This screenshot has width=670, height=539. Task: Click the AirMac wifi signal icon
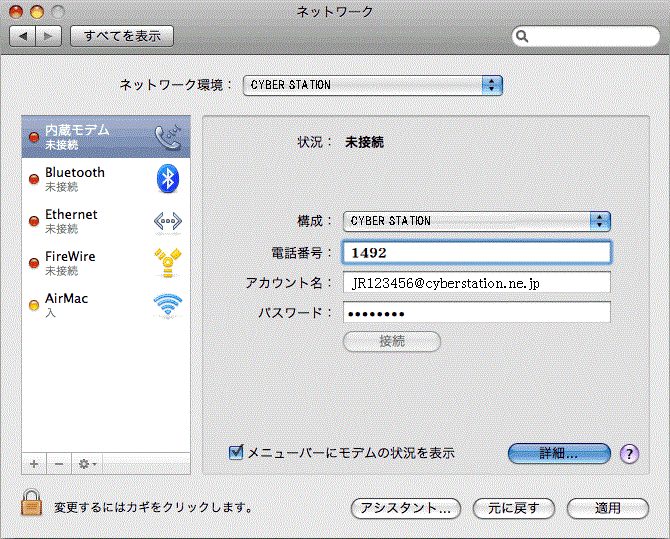pyautogui.click(x=168, y=306)
